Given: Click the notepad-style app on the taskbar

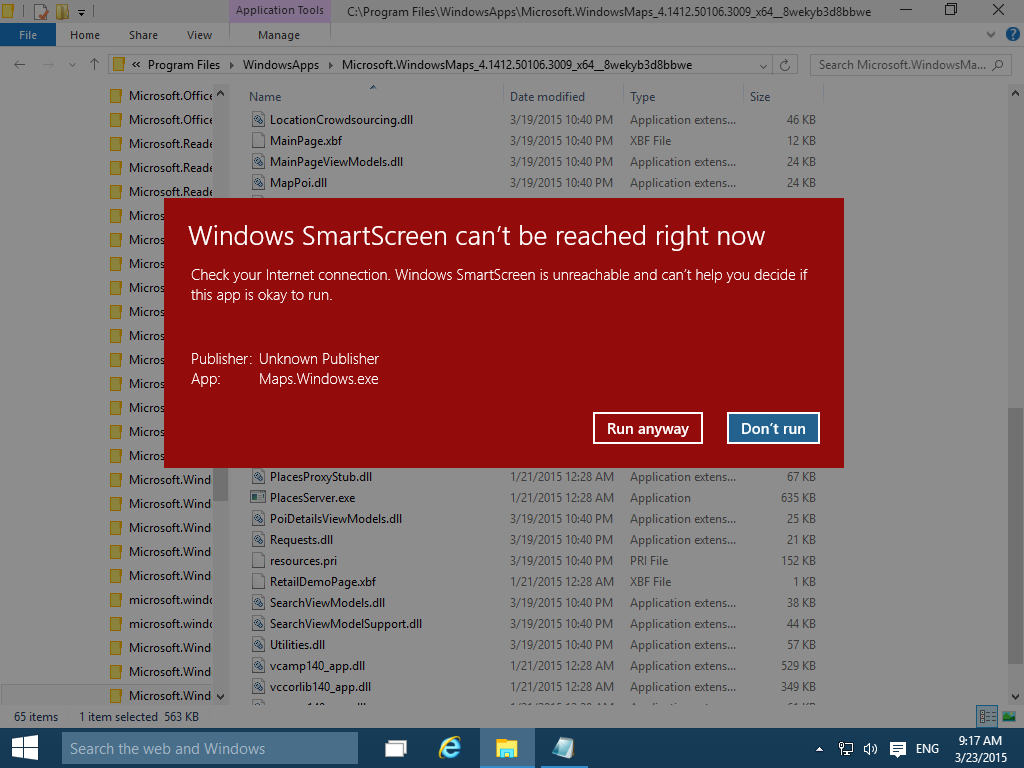Looking at the screenshot, I should [563, 748].
